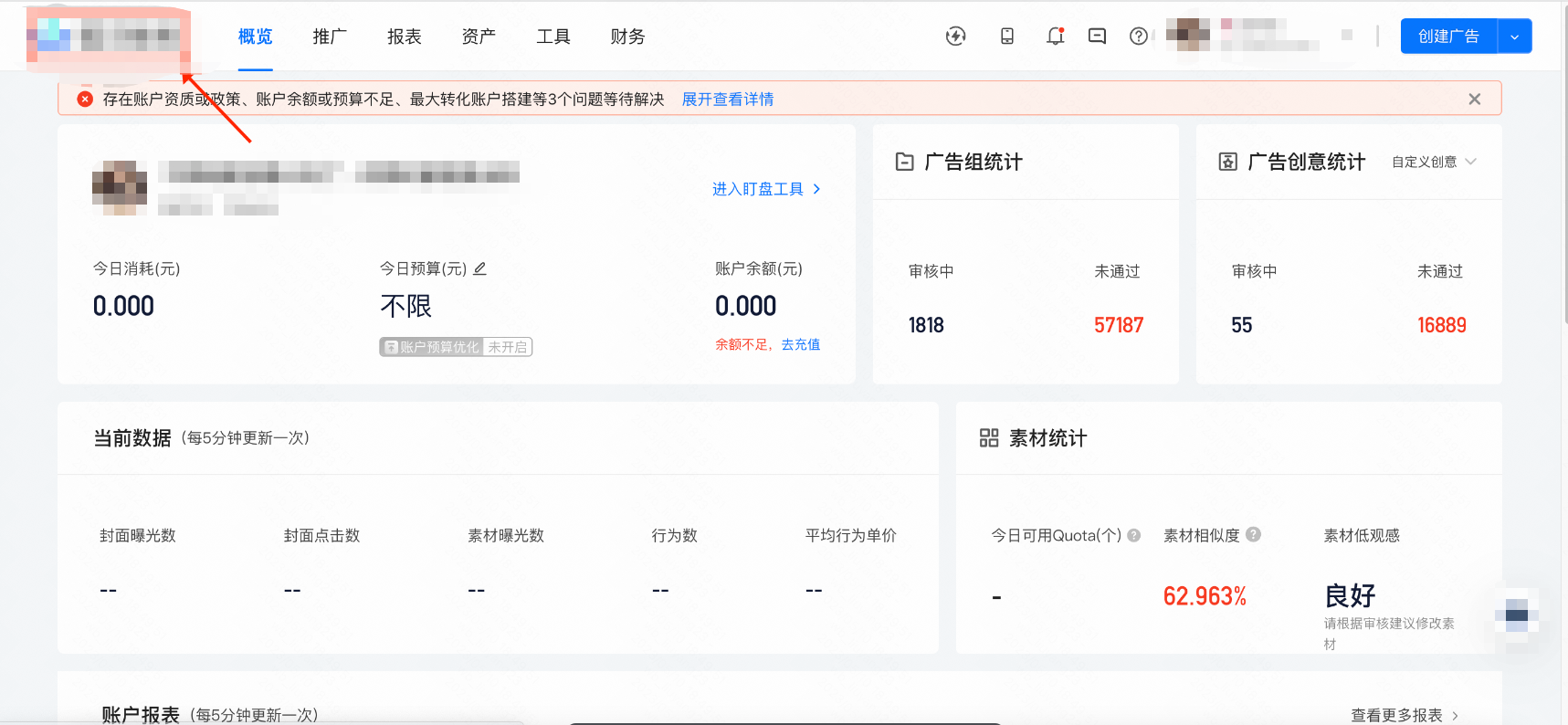
Task: Click ad group 未通过 count 57187
Action: pyautogui.click(x=1119, y=325)
